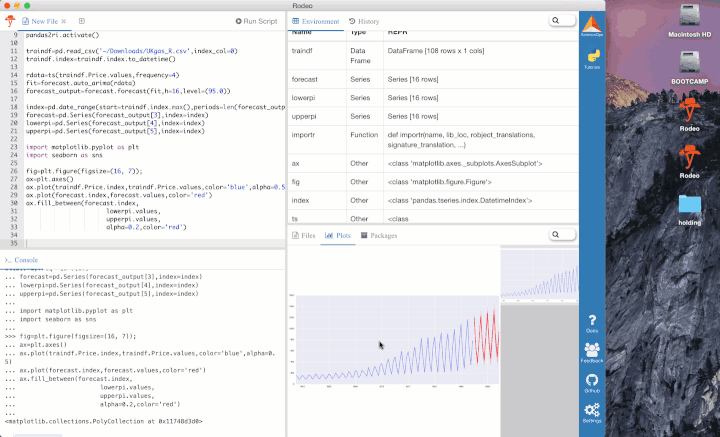The image size is (720, 437).
Task: Click the Packages tab box icon
Action: pyautogui.click(x=364, y=235)
